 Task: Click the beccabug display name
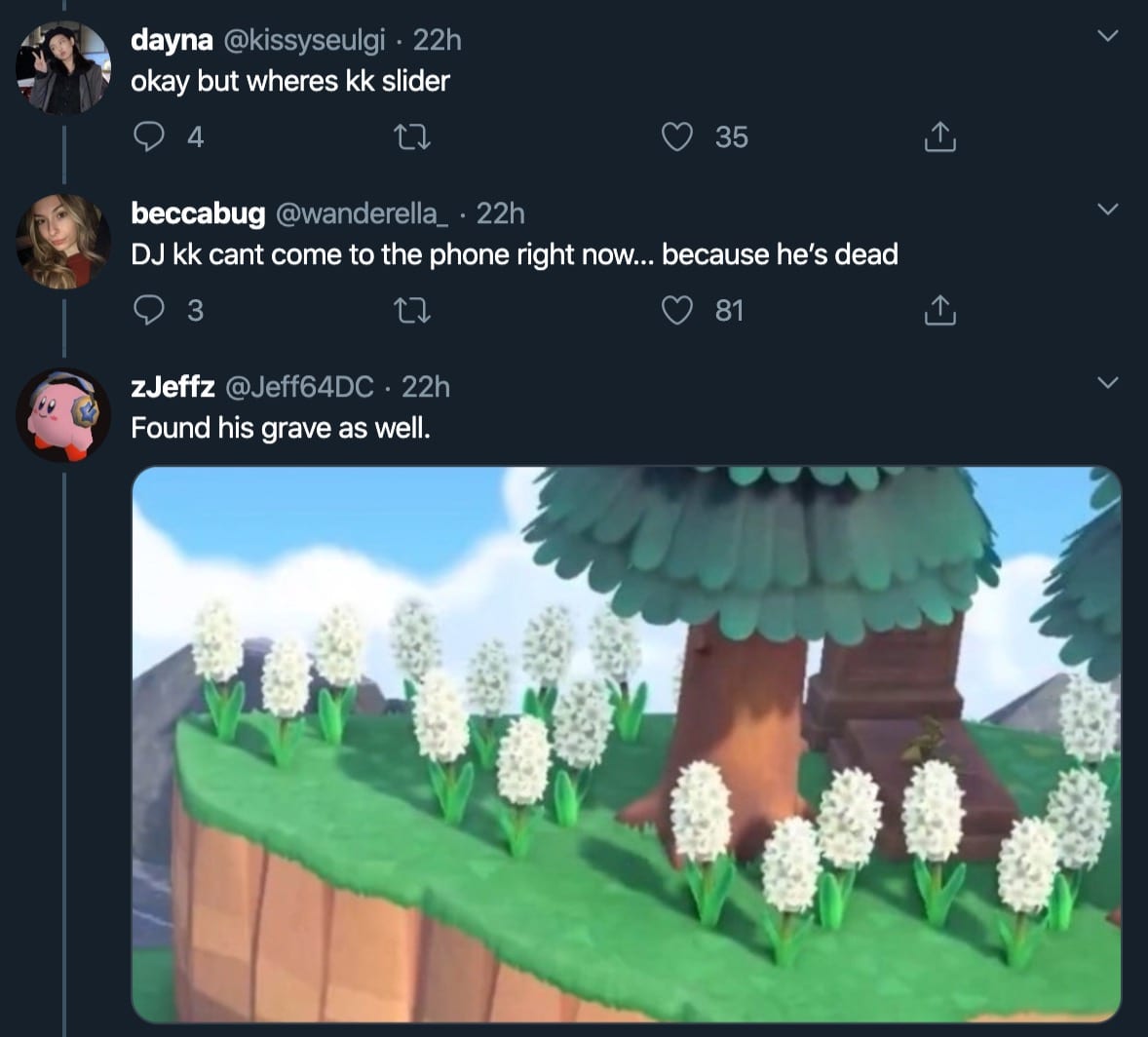[x=198, y=213]
